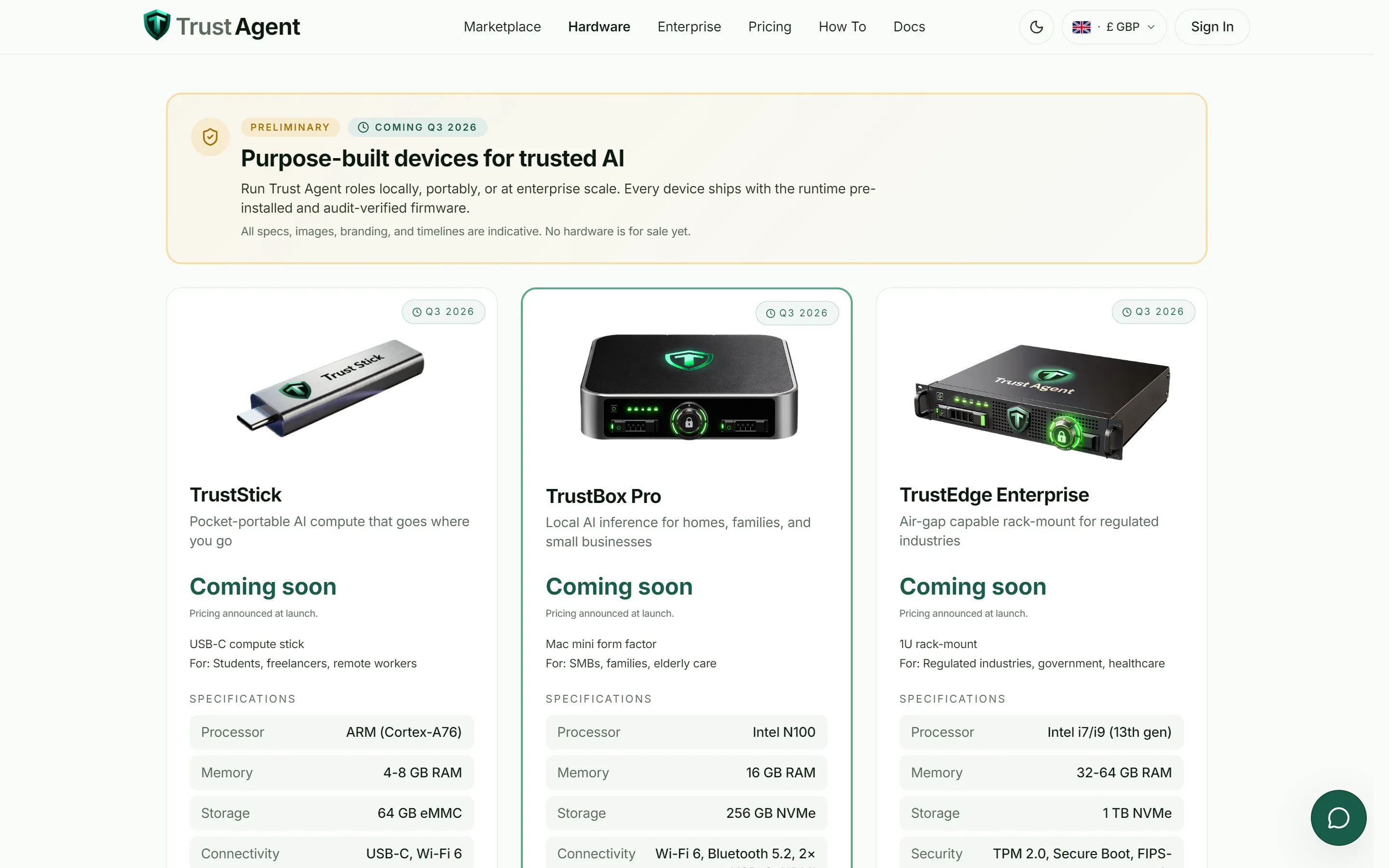Click the Intel i7/i9 (13th gen) row
The height and width of the screenshot is (868, 1389).
(1041, 732)
